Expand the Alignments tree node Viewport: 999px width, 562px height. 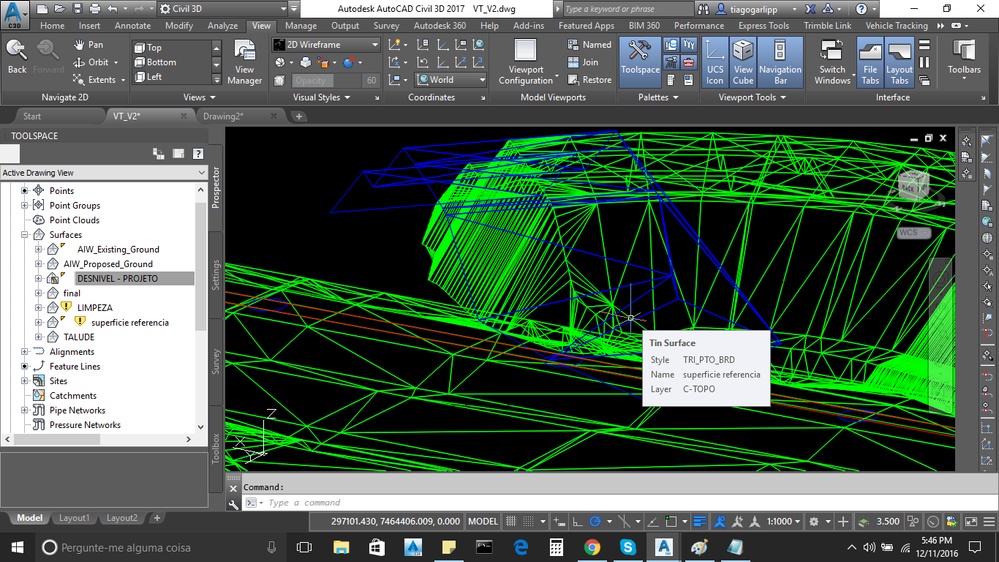tap(25, 352)
